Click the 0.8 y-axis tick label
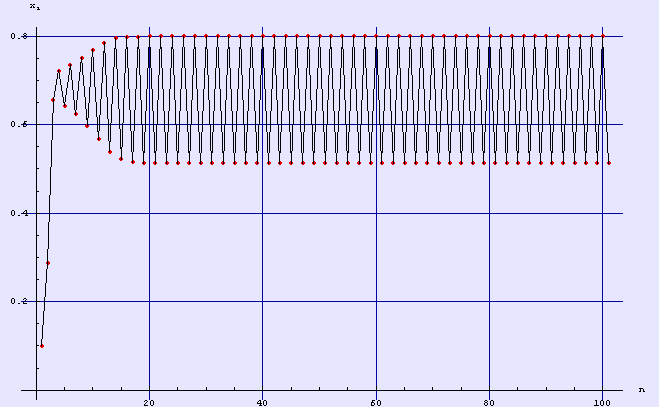Screen dimensions: 659x407 pos(19,37)
